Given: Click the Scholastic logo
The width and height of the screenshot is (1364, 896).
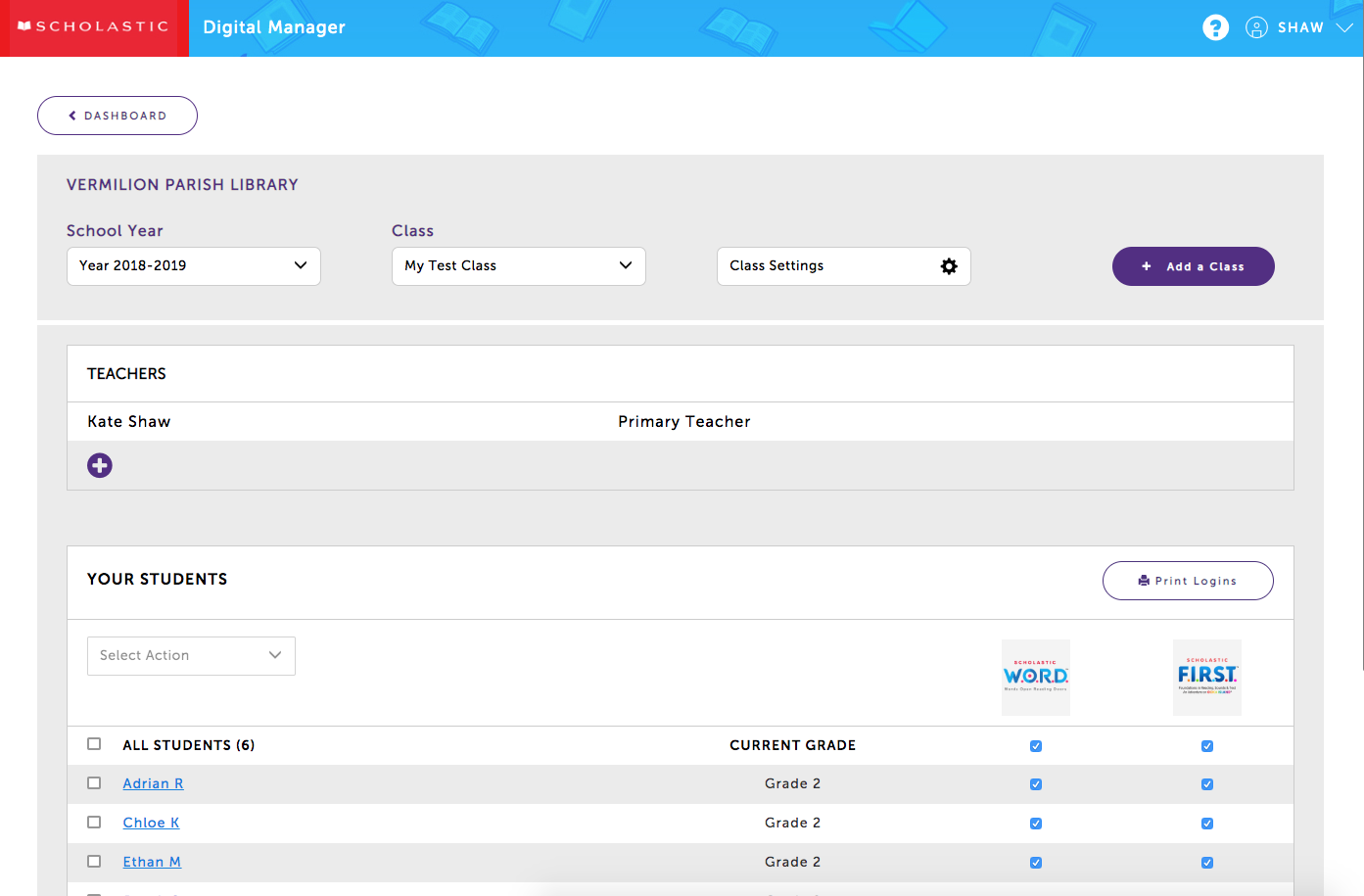Looking at the screenshot, I should [94, 26].
